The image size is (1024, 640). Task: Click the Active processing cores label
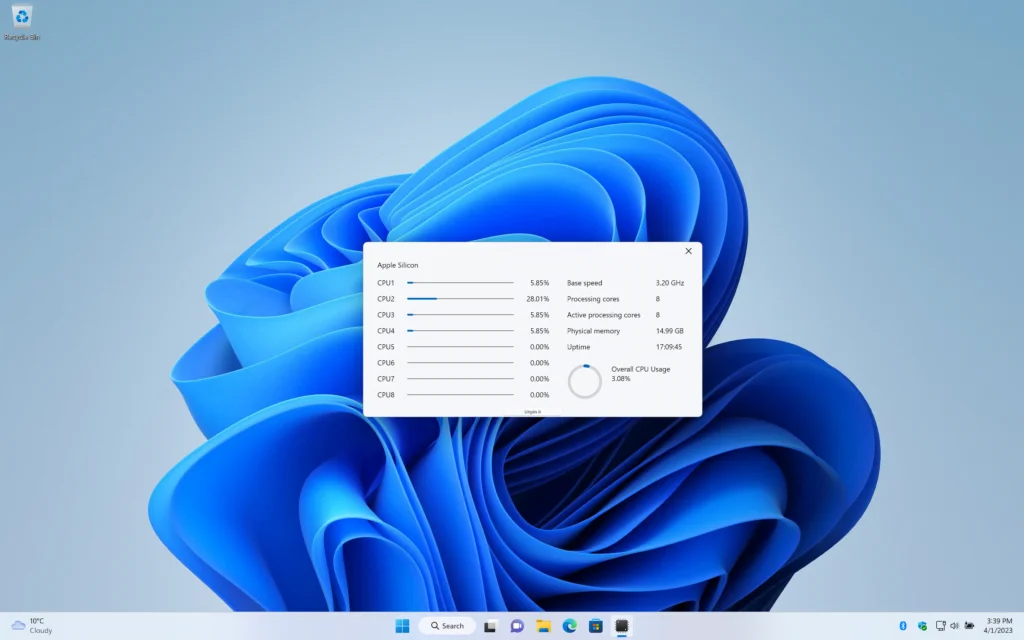point(603,315)
